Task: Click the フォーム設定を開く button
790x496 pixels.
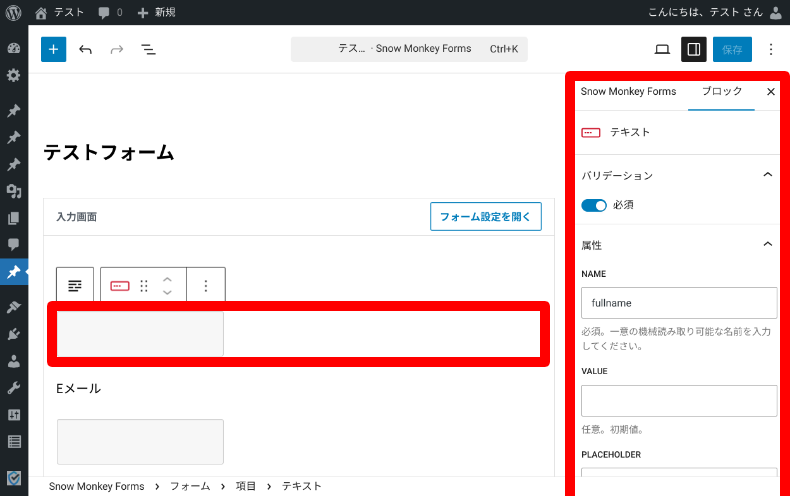Action: point(486,217)
